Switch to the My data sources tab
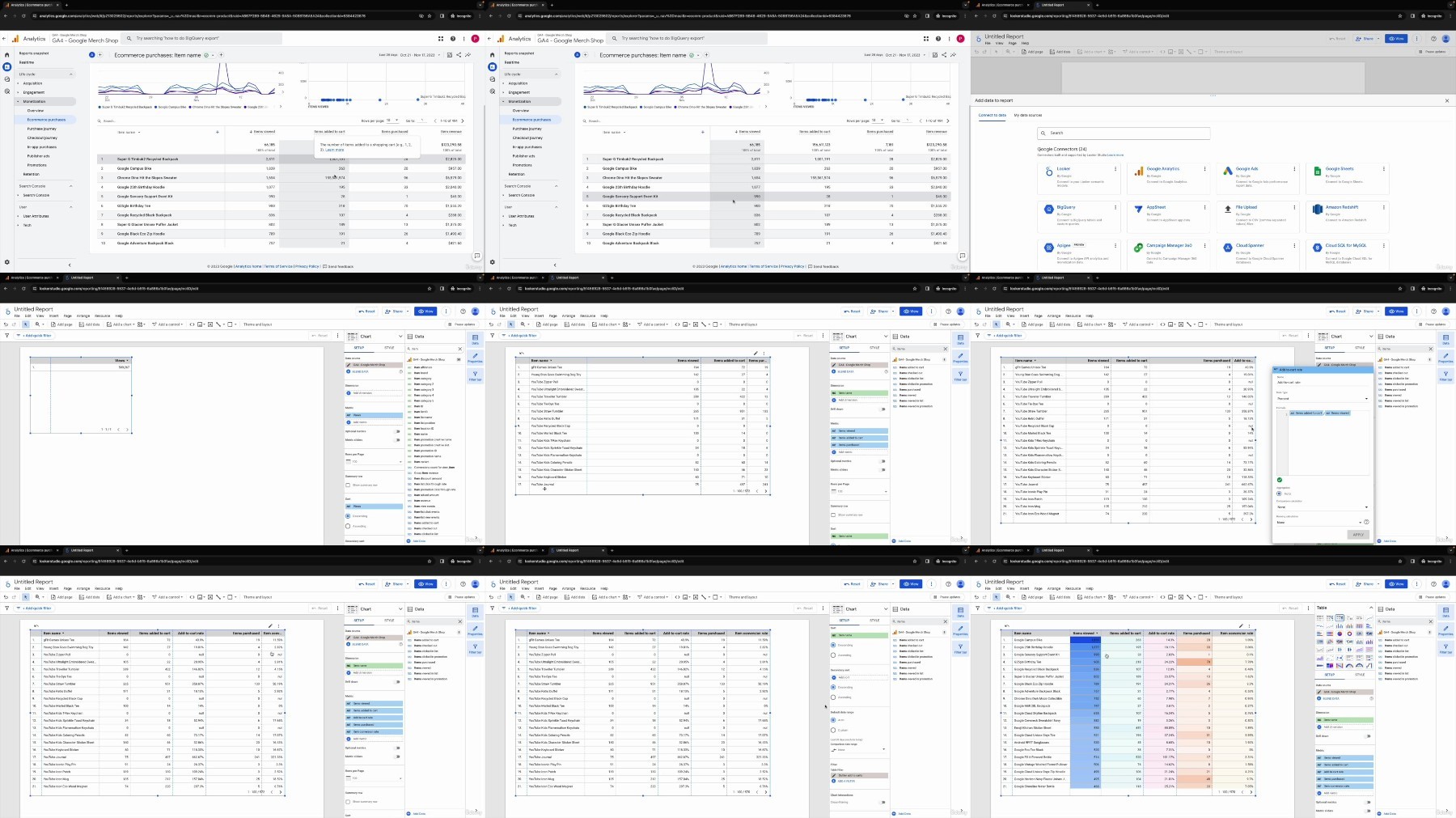Image resolution: width=1456 pixels, height=818 pixels. [x=1028, y=115]
